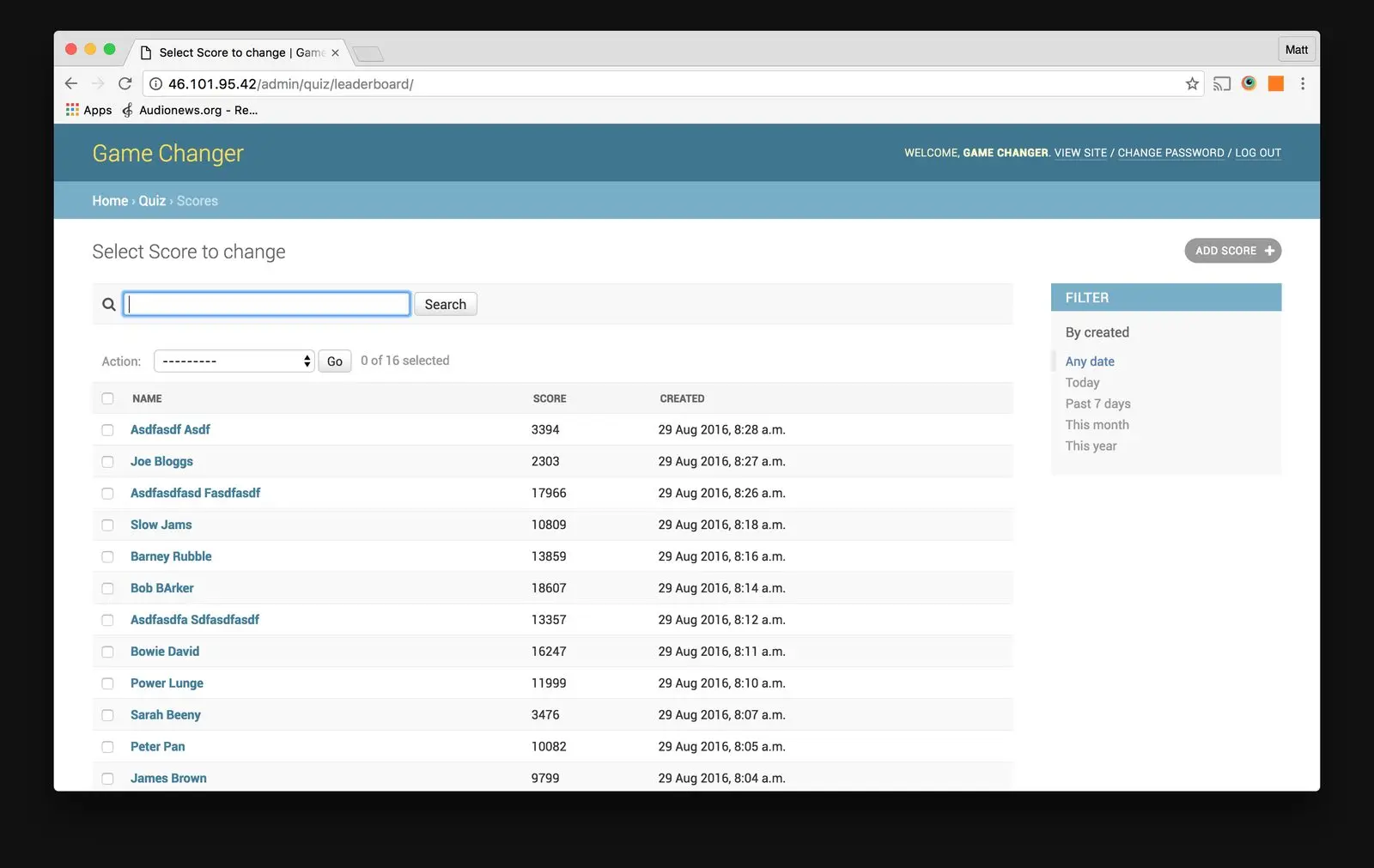Filter scores by This month
Image resolution: width=1374 pixels, height=868 pixels.
coord(1097,425)
